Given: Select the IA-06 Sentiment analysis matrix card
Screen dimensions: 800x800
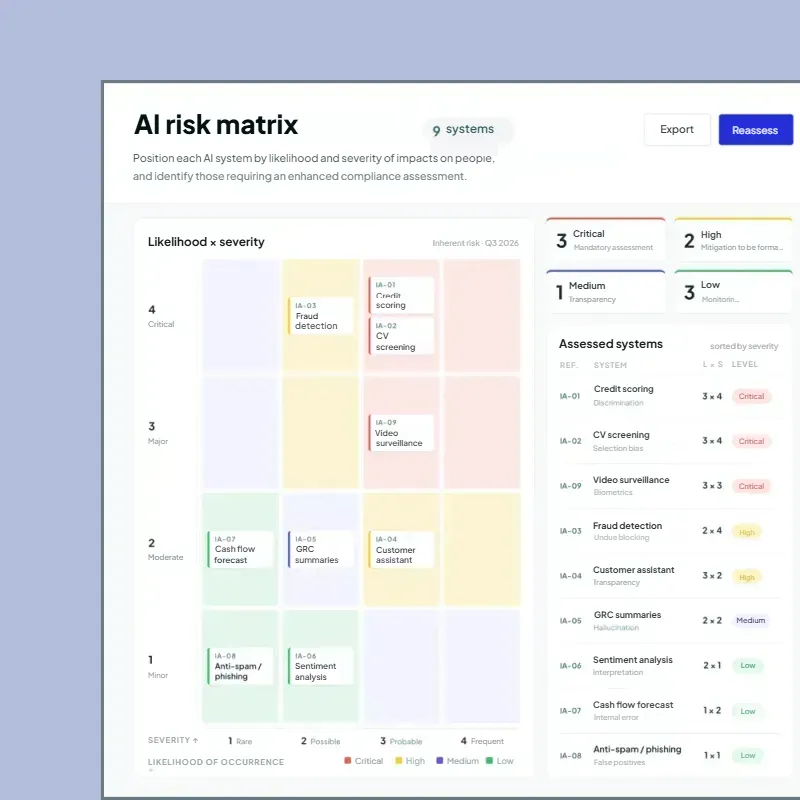Looking at the screenshot, I should [x=320, y=666].
